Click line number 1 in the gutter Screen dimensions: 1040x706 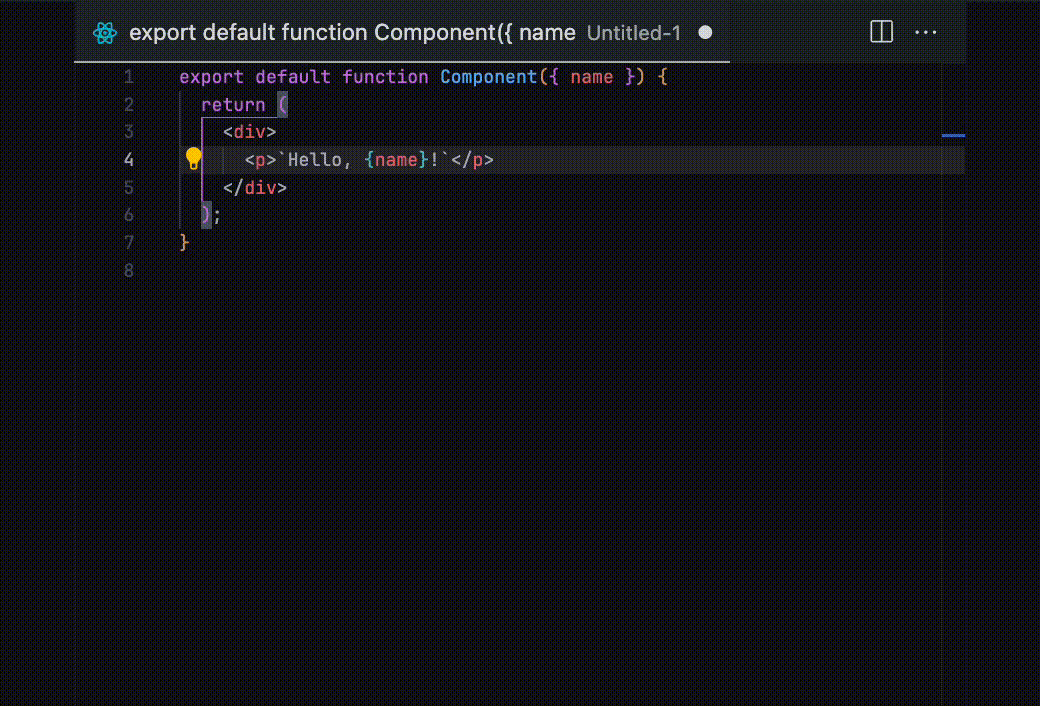pyautogui.click(x=128, y=77)
